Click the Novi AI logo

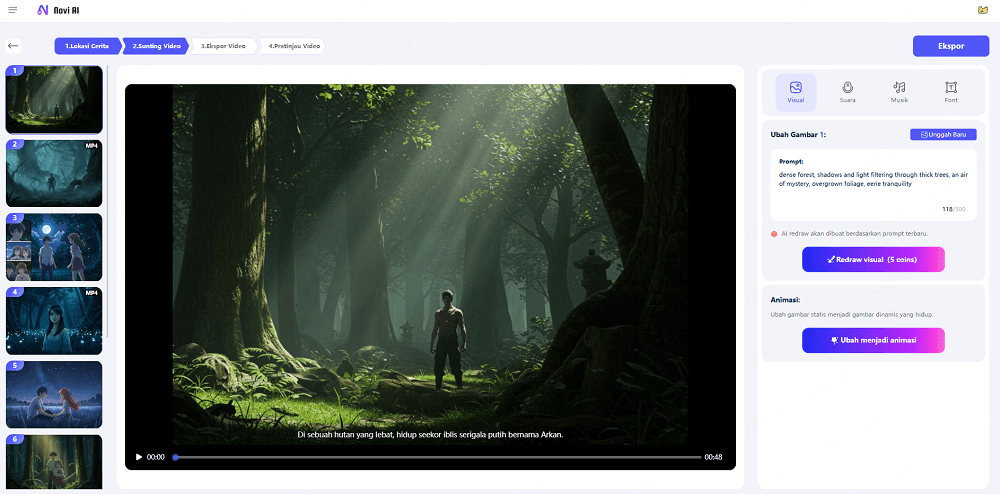tap(59, 10)
